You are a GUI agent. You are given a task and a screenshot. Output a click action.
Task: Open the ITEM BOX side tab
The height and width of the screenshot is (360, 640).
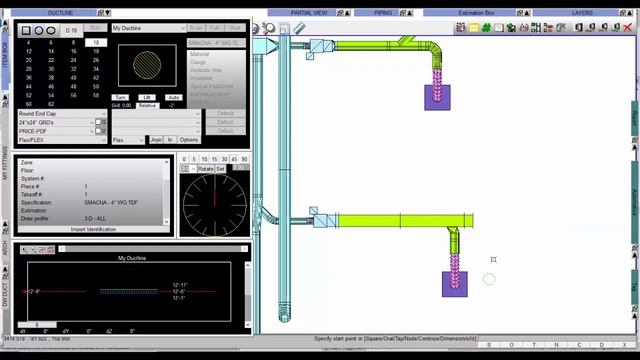coord(5,55)
